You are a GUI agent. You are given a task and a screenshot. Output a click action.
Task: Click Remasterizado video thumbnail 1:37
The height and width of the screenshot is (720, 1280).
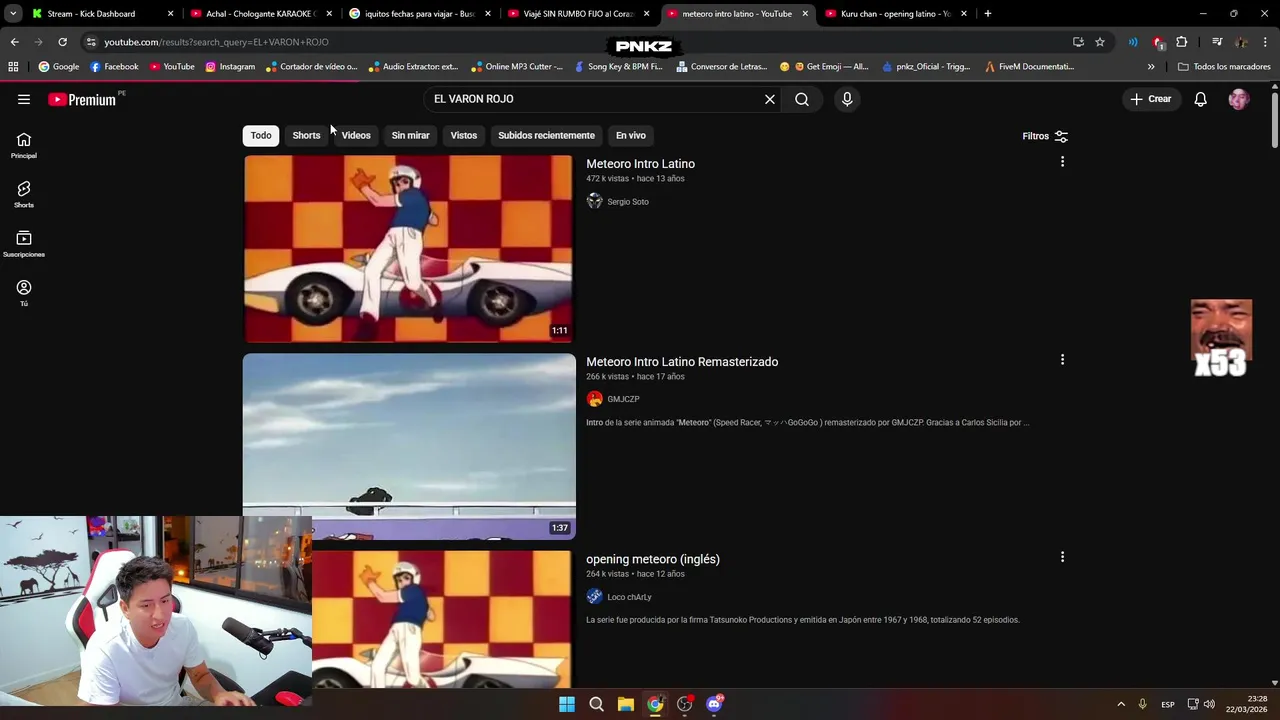(x=409, y=447)
